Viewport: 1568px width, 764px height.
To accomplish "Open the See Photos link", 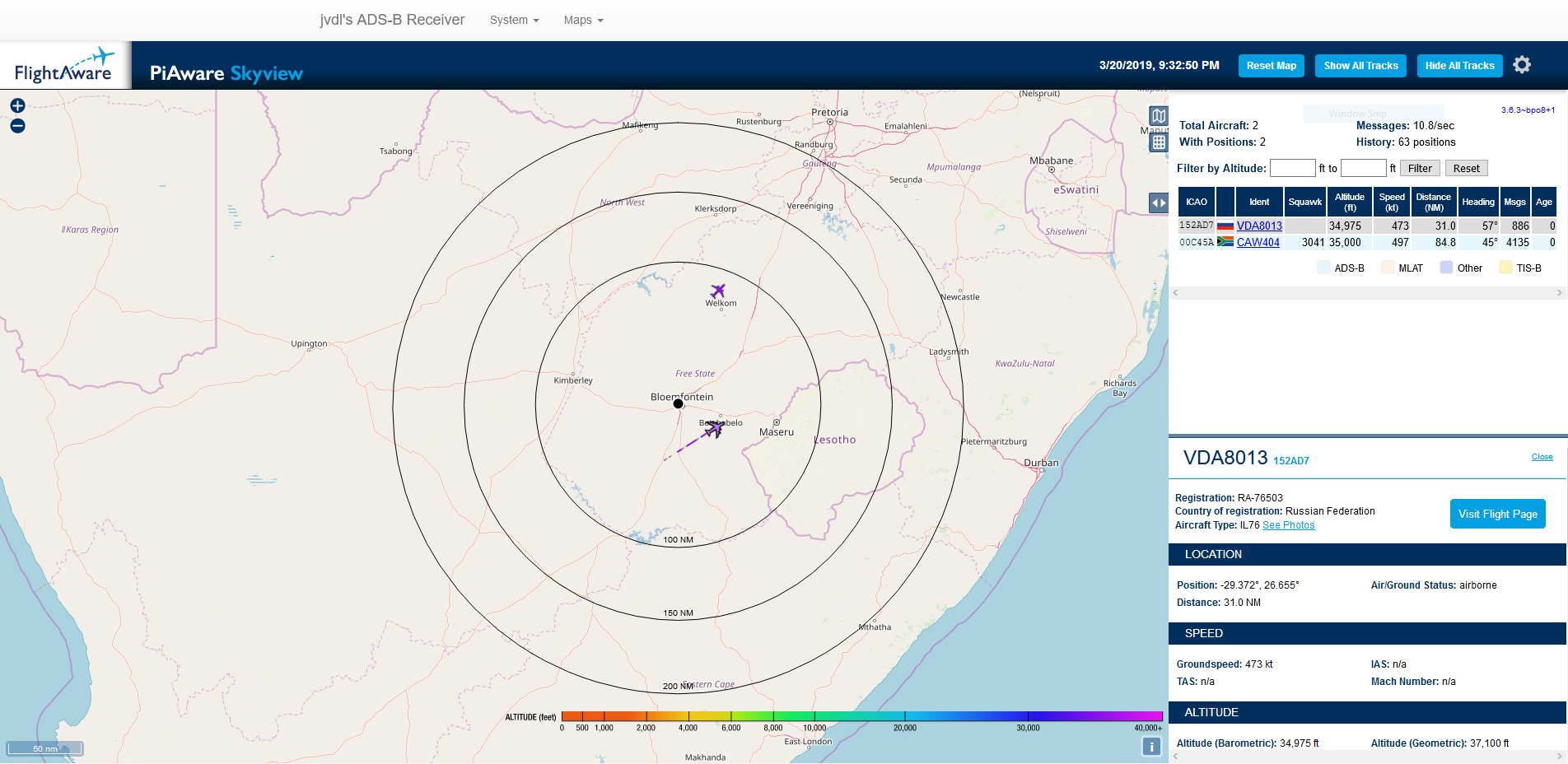I will [x=1288, y=525].
